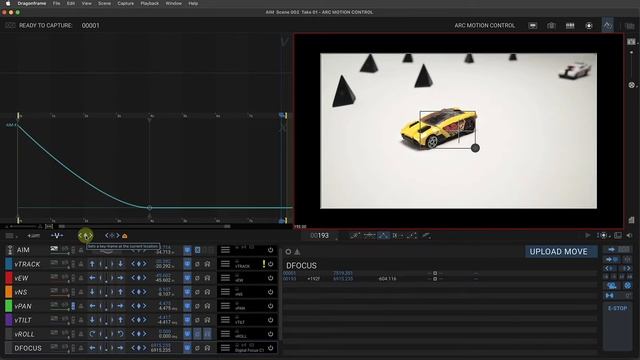Select the ARC motion control workspace icon
640x360 pixels.
(x=607, y=25)
